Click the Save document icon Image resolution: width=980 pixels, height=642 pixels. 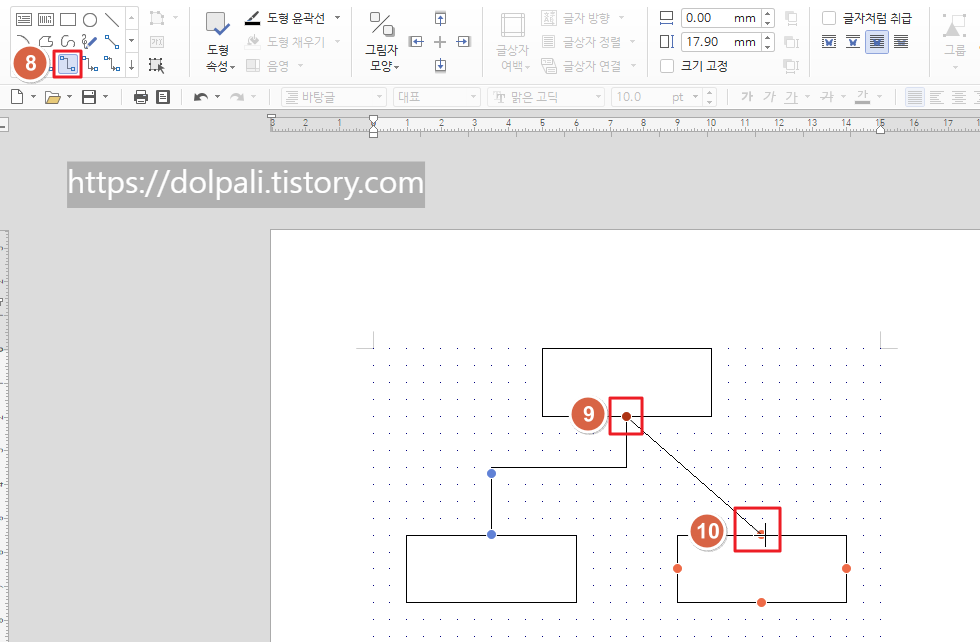point(91,96)
